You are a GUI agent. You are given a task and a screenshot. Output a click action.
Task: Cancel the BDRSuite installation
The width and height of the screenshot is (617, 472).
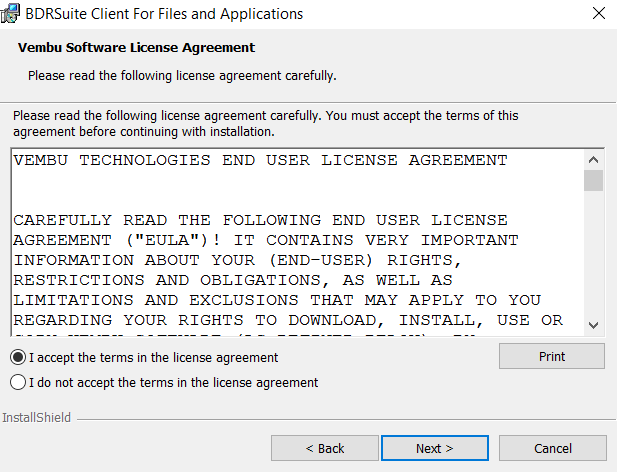[x=553, y=448]
